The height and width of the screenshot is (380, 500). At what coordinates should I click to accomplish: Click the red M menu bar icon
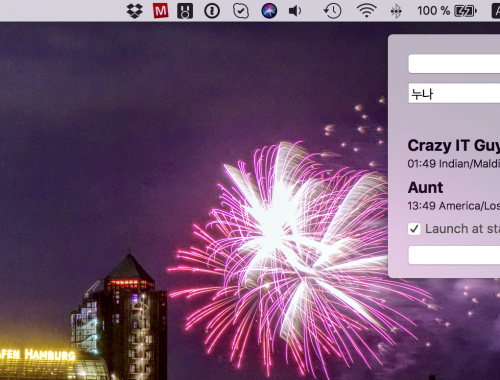(160, 11)
